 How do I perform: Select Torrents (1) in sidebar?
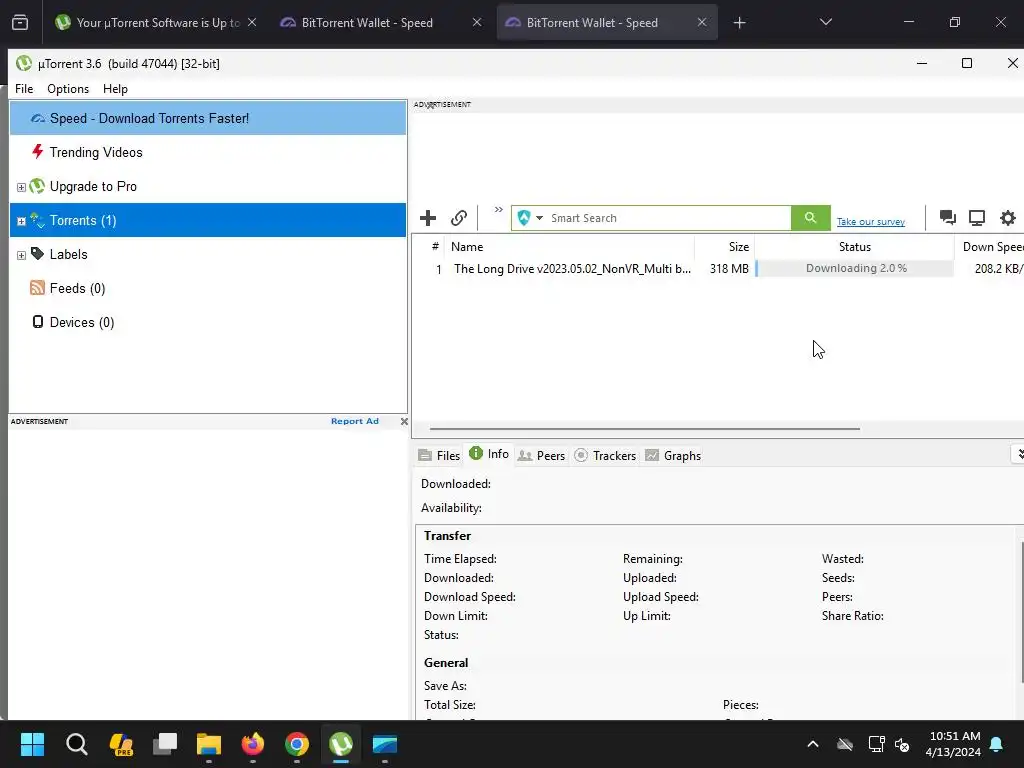[208, 220]
